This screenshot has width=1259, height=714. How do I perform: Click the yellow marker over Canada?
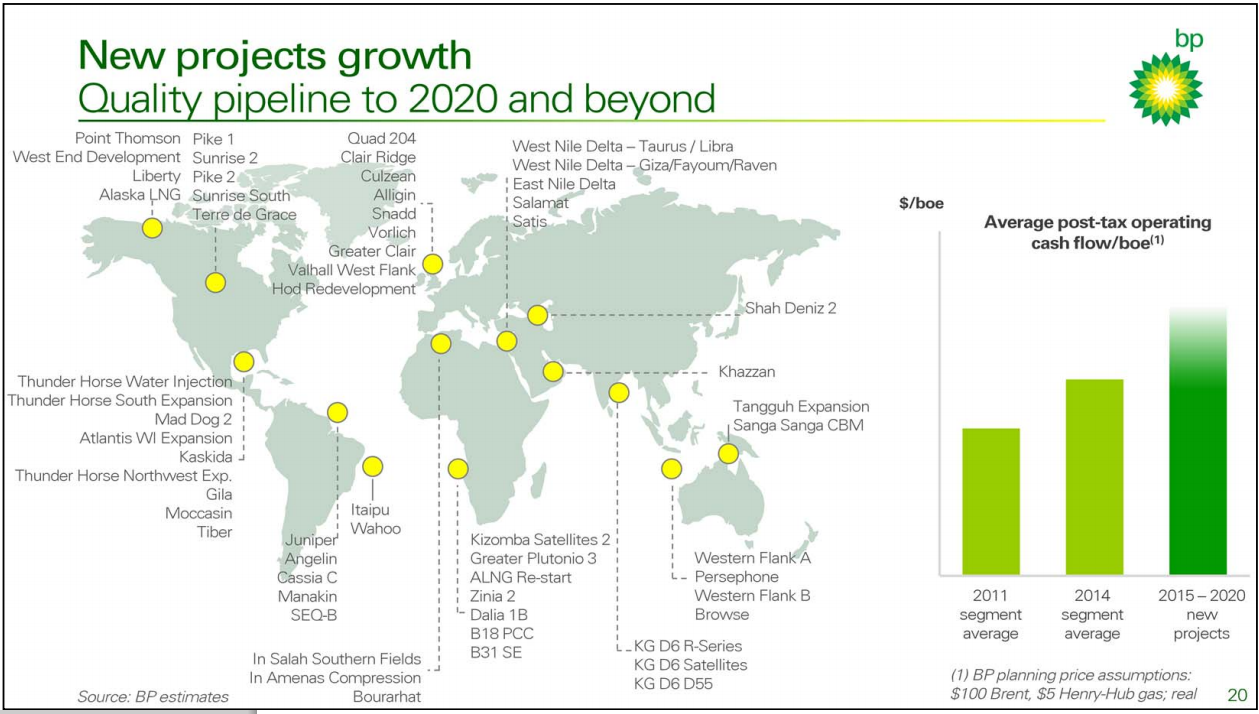click(216, 283)
